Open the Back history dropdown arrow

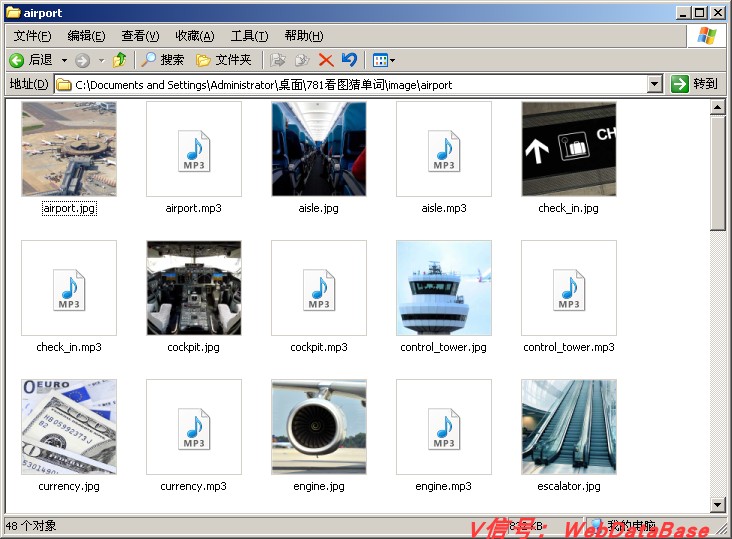coord(64,60)
